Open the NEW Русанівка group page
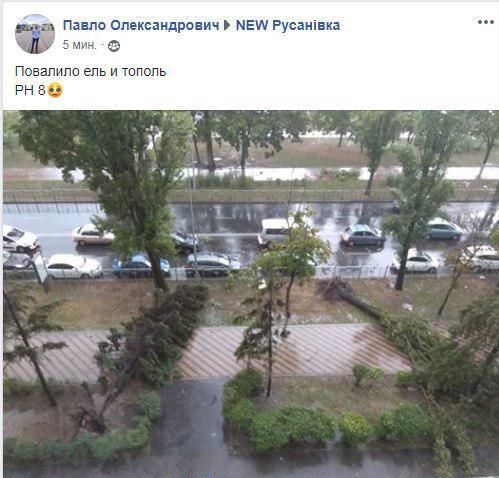This screenshot has width=499, height=478. click(288, 25)
